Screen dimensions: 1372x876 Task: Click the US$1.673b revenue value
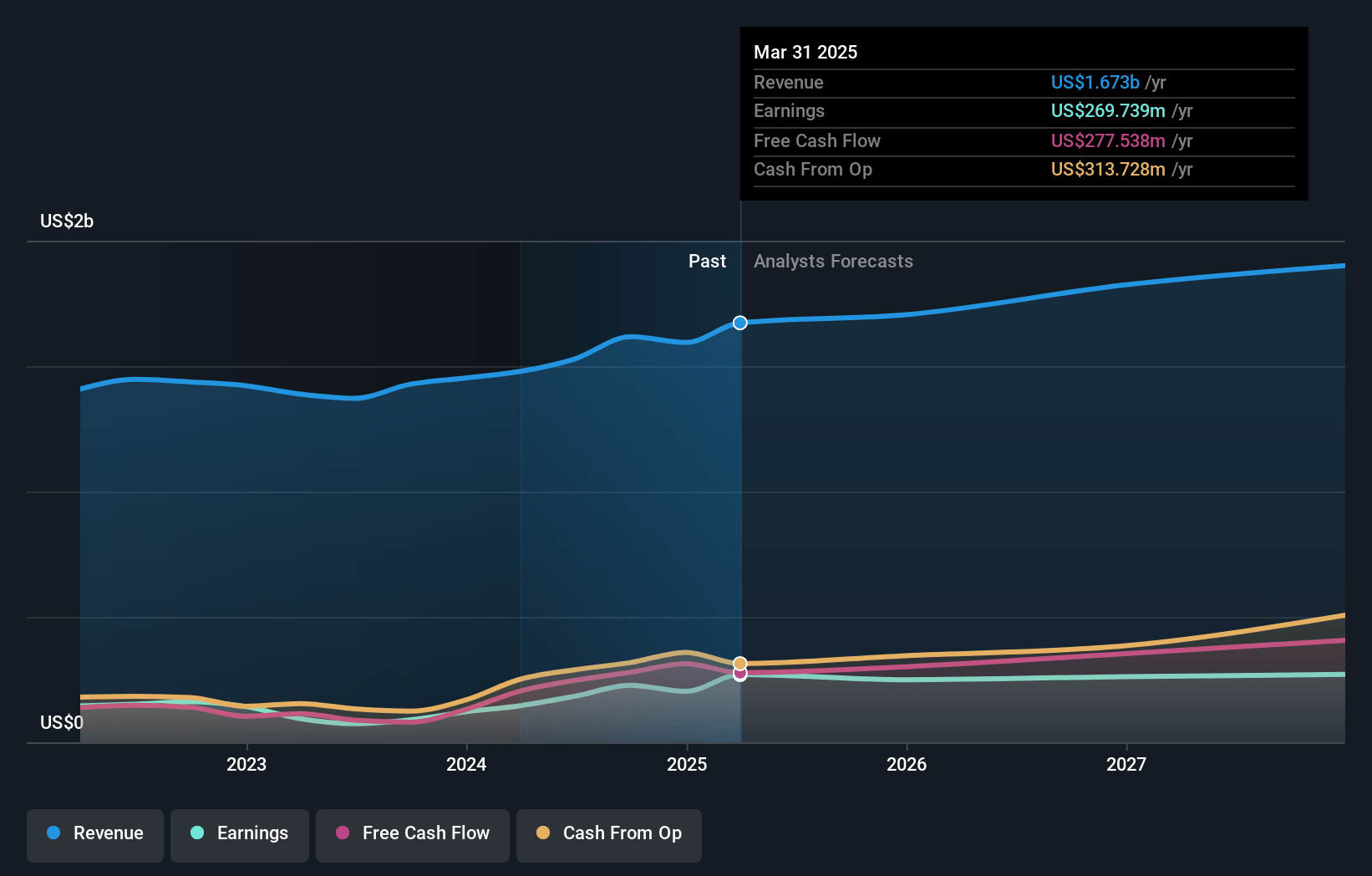pyautogui.click(x=1095, y=82)
